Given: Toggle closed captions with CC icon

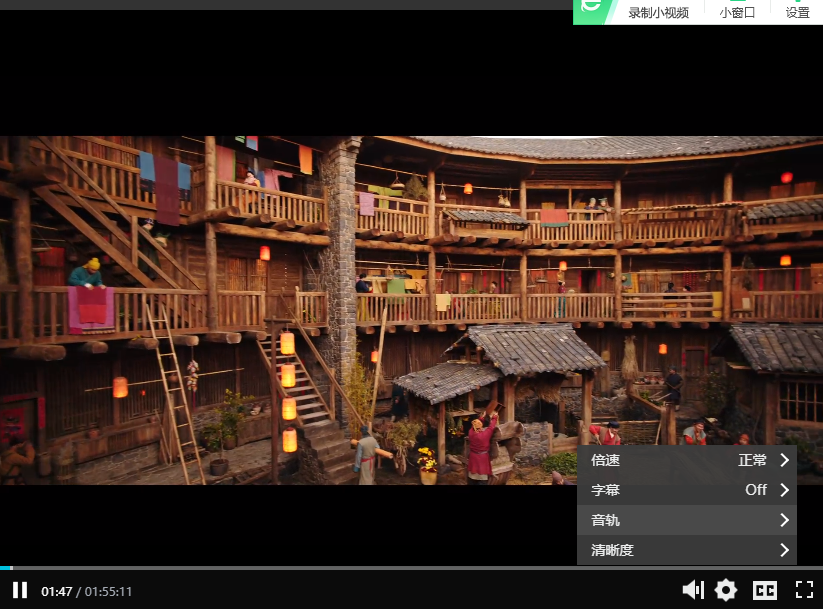Looking at the screenshot, I should (765, 590).
